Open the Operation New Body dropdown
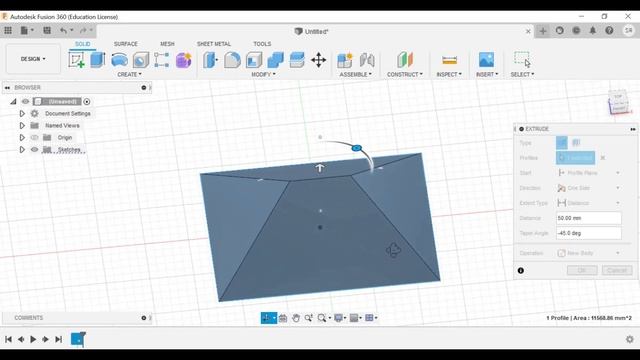 tap(589, 253)
